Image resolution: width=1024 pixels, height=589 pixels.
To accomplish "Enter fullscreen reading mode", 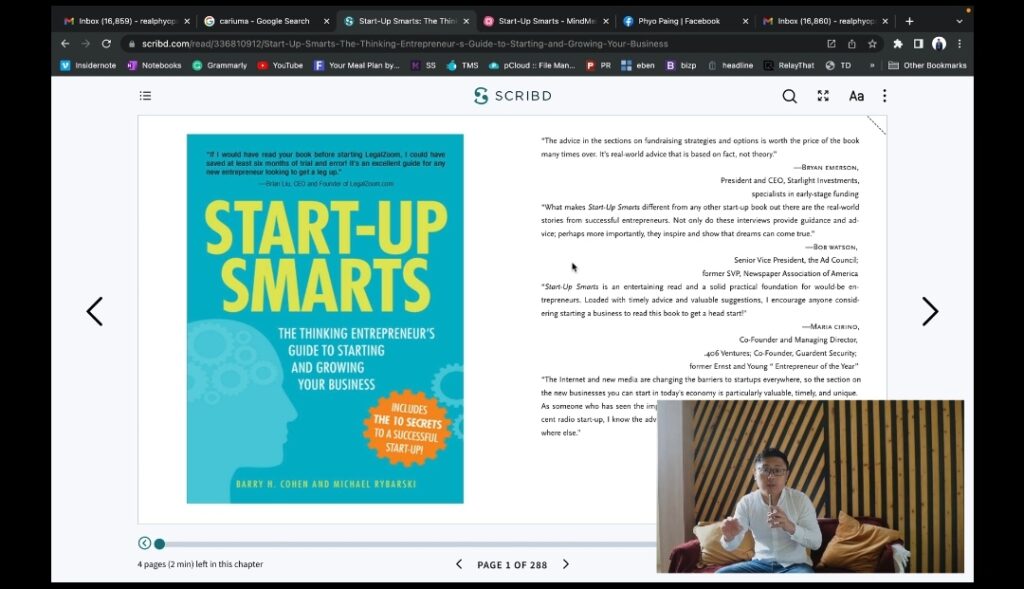I will pyautogui.click(x=823, y=96).
